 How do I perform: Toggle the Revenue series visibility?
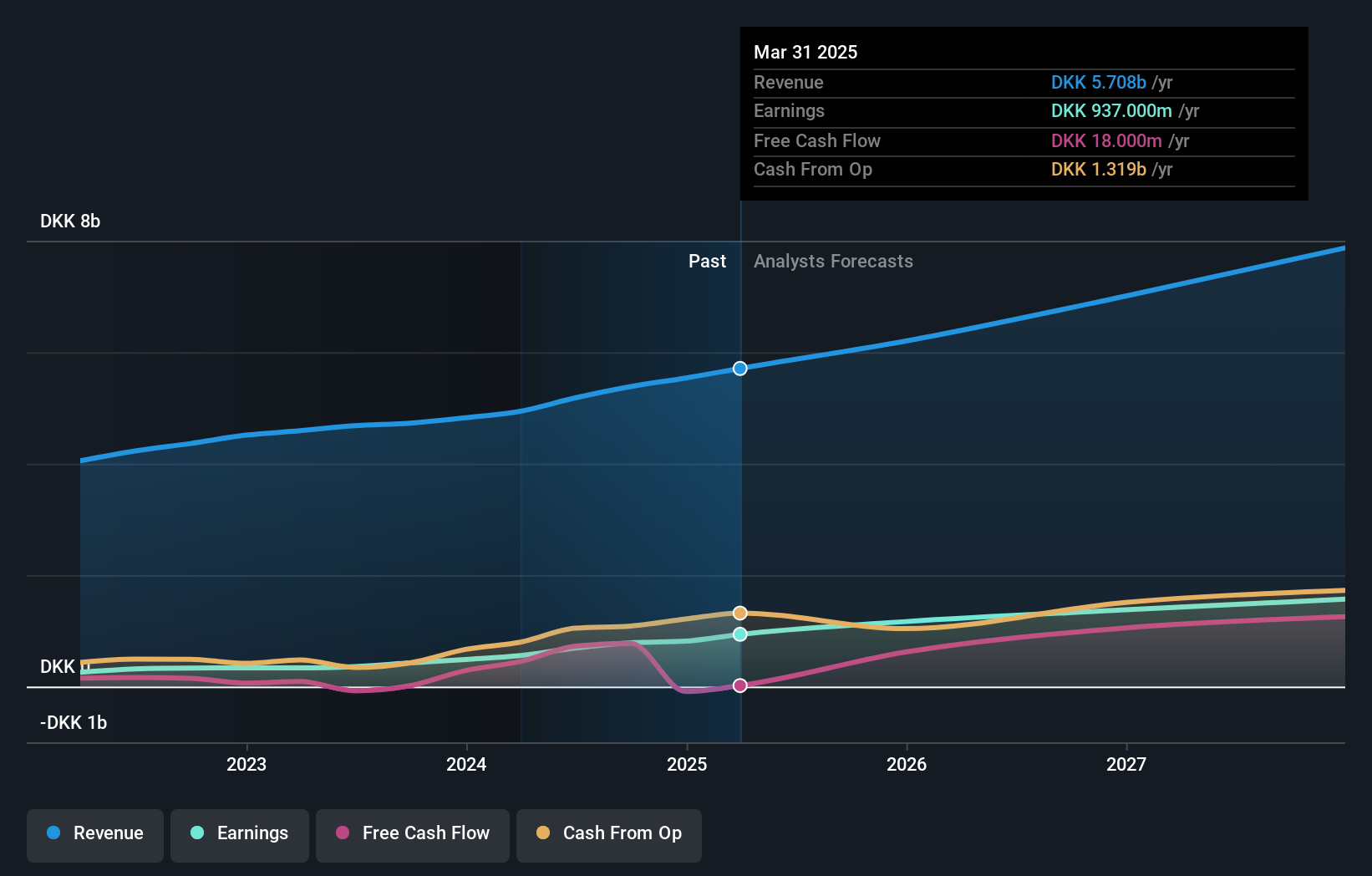coord(94,833)
